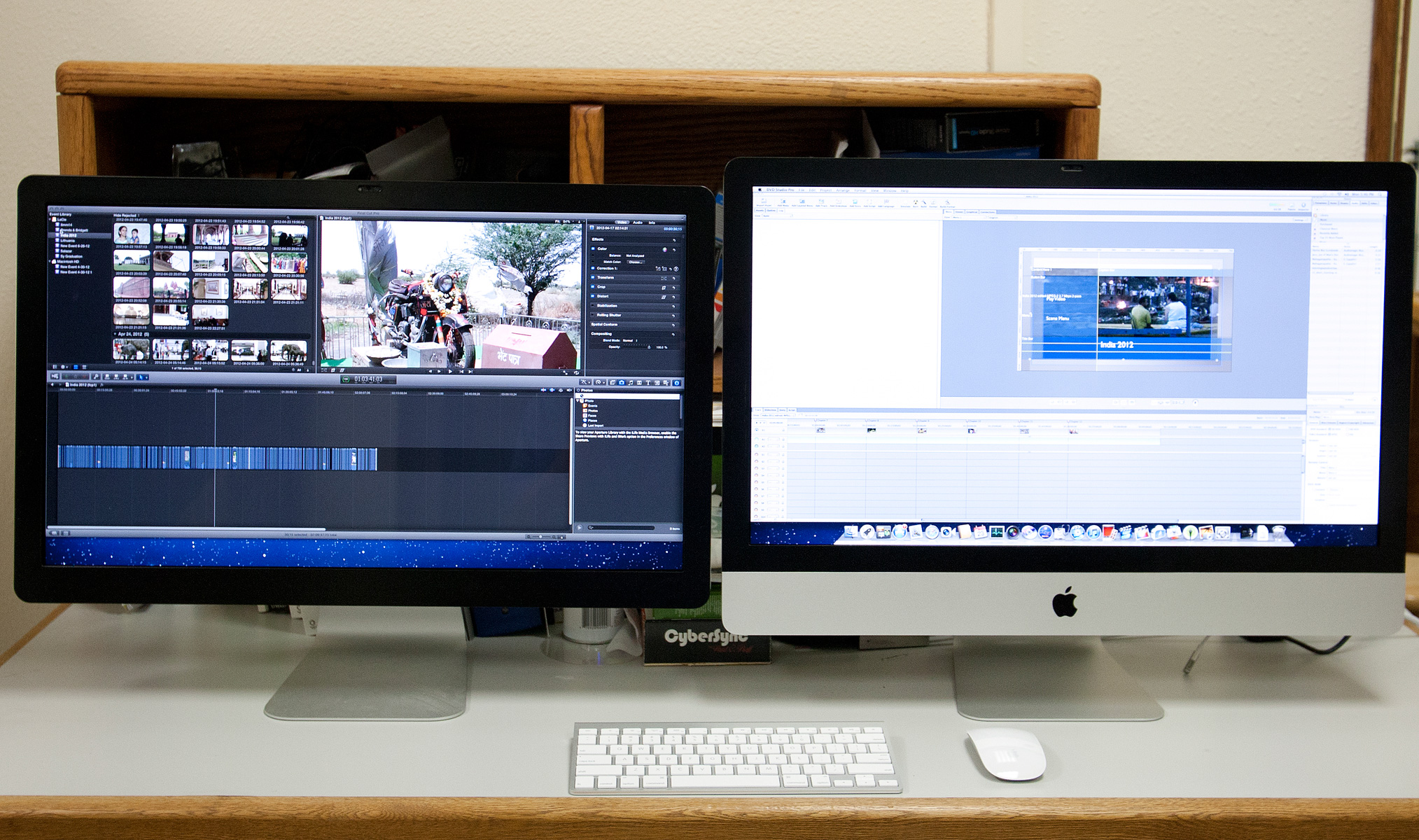Toggle the Distort checkbox

point(593,296)
